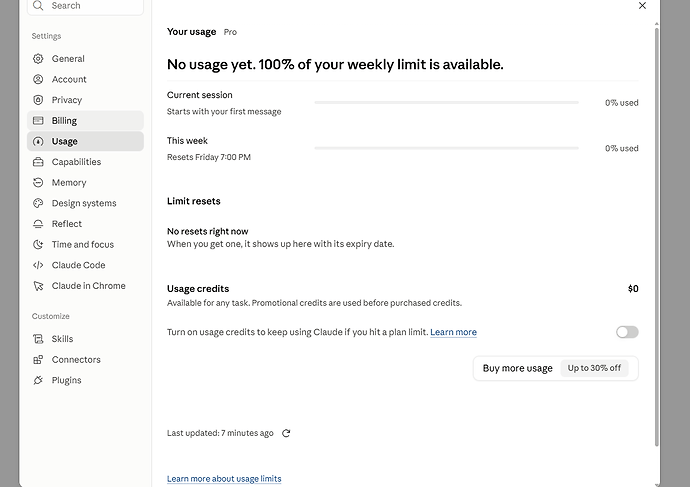Open Claude in Chrome settings

(x=85, y=286)
